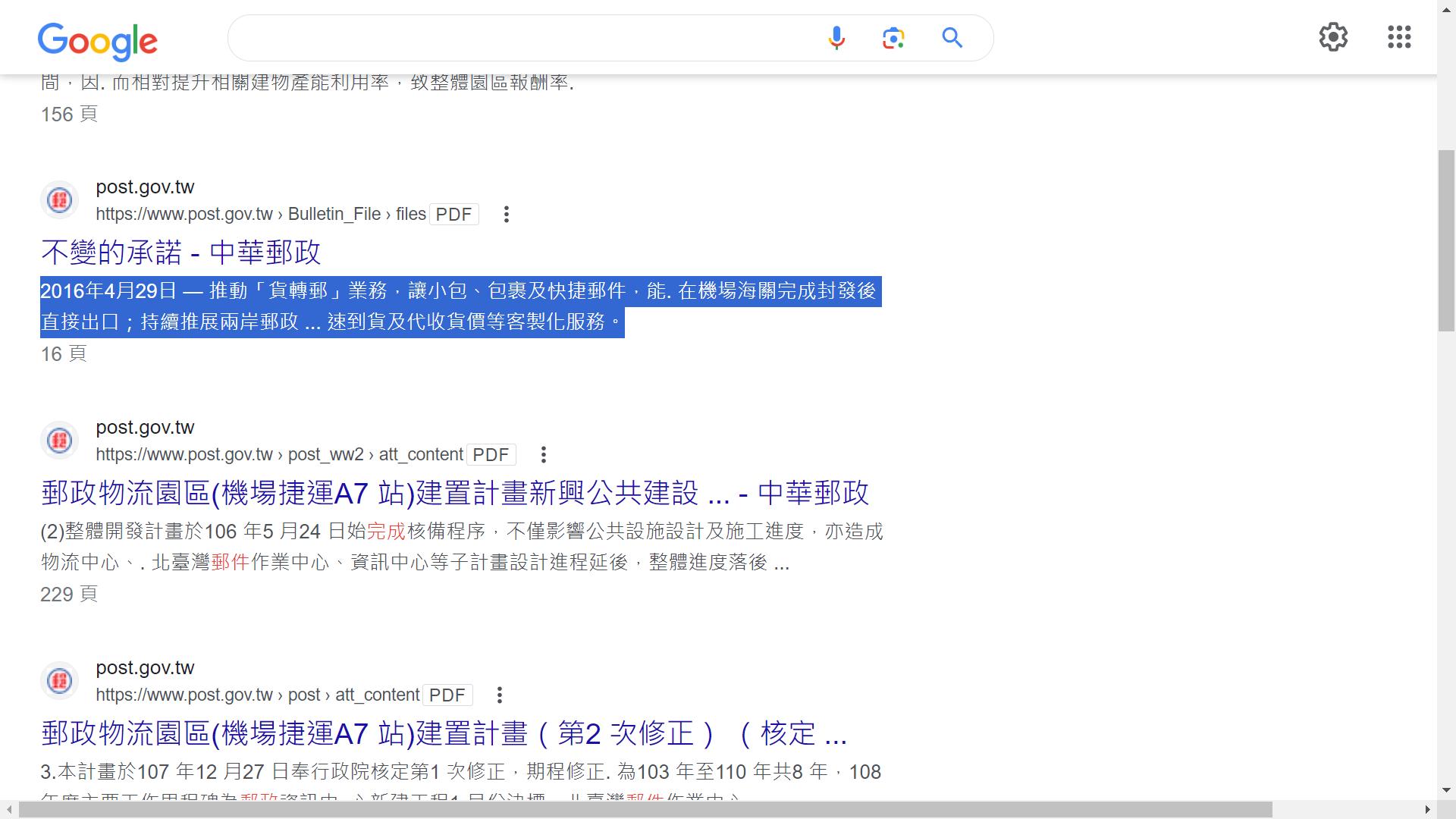Open Google Lens image search
Viewport: 1456px width, 819px height.
point(893,38)
